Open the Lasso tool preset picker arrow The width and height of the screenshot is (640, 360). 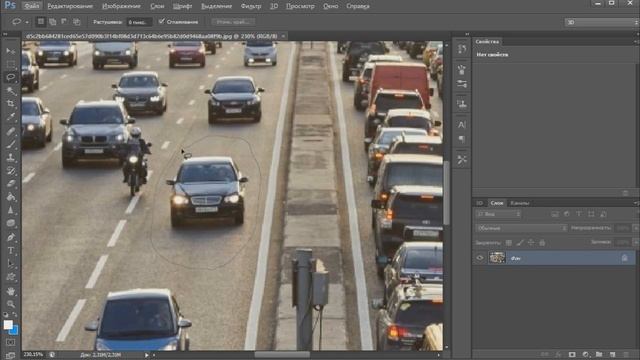27,22
